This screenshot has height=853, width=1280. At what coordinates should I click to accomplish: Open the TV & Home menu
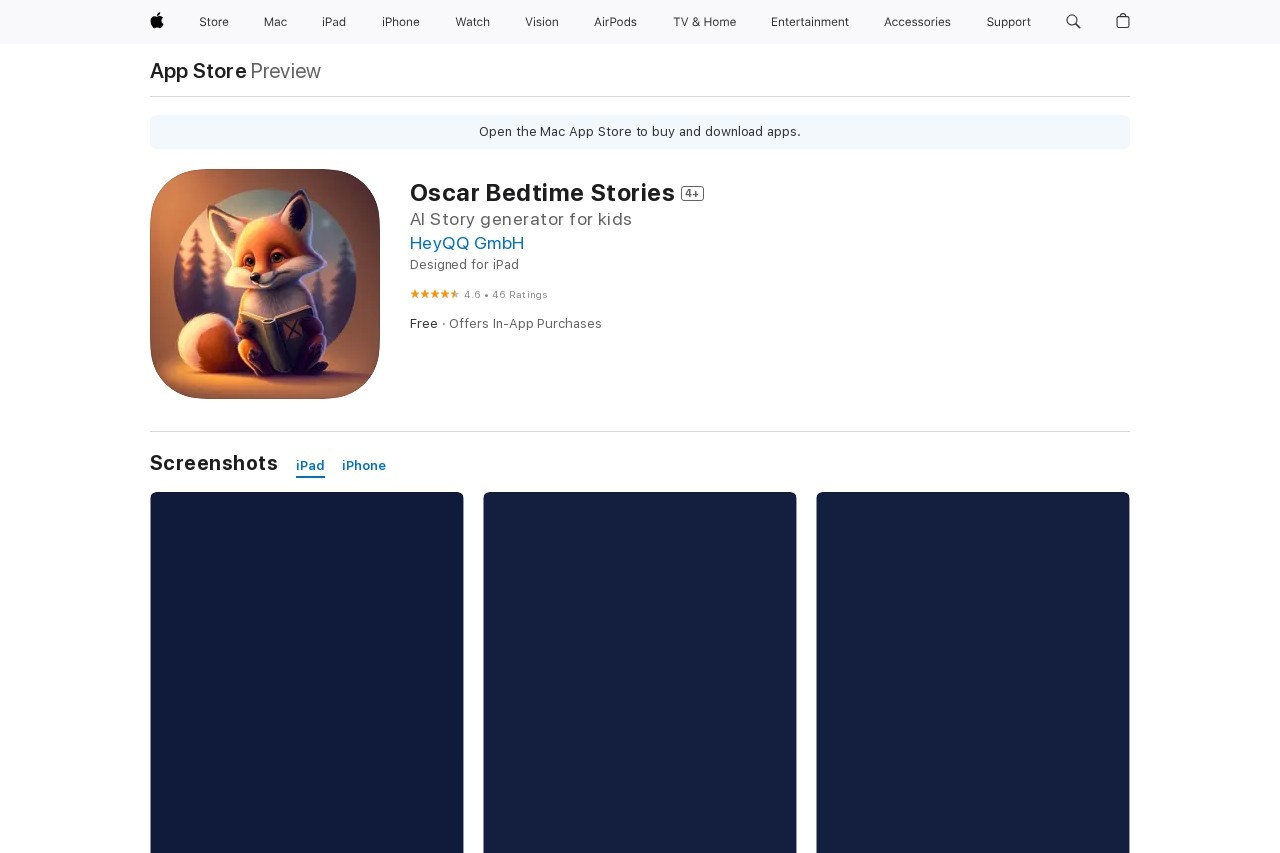(x=704, y=22)
